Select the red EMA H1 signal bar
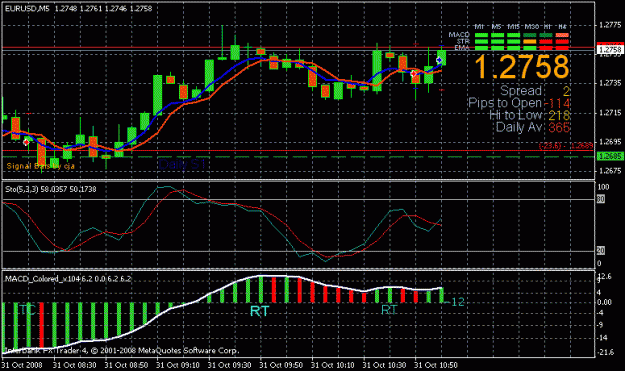This screenshot has width=625, height=371. pos(546,48)
